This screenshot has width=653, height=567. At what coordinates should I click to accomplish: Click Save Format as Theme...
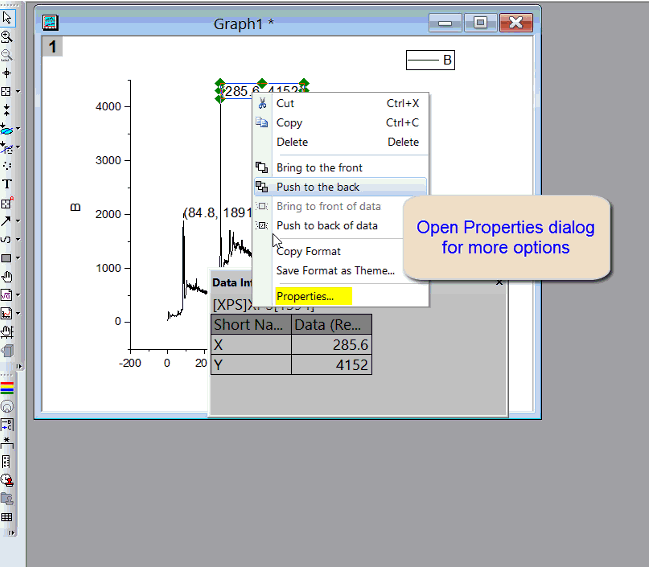coord(335,270)
